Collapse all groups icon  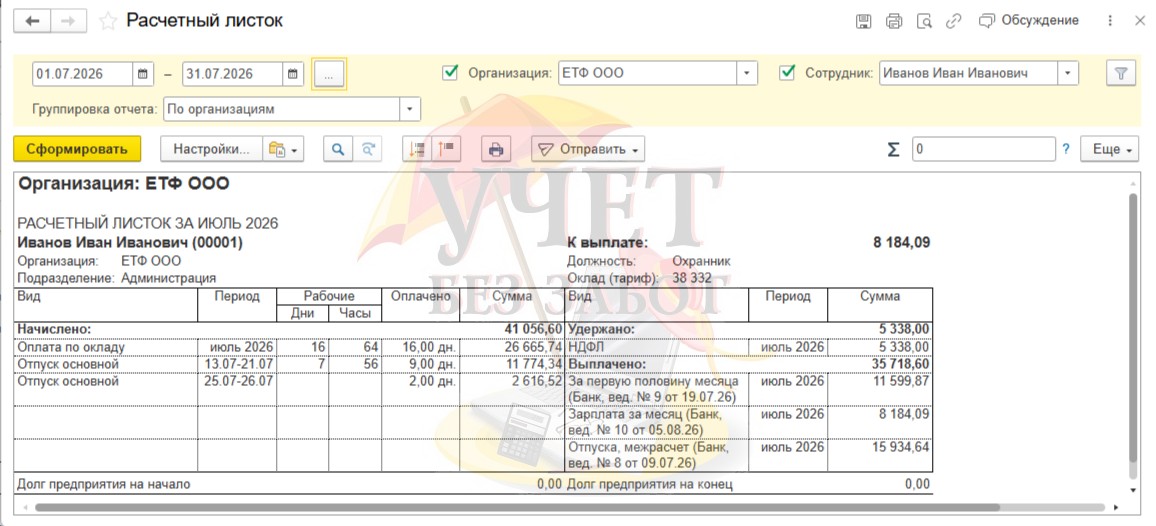pyautogui.click(x=417, y=149)
